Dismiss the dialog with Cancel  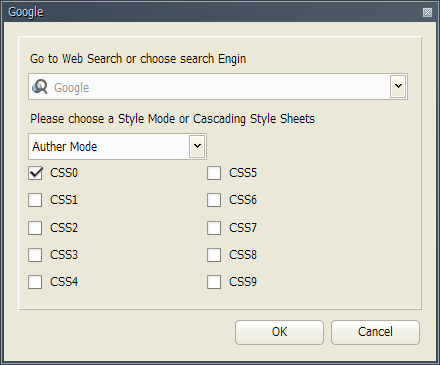[375, 332]
